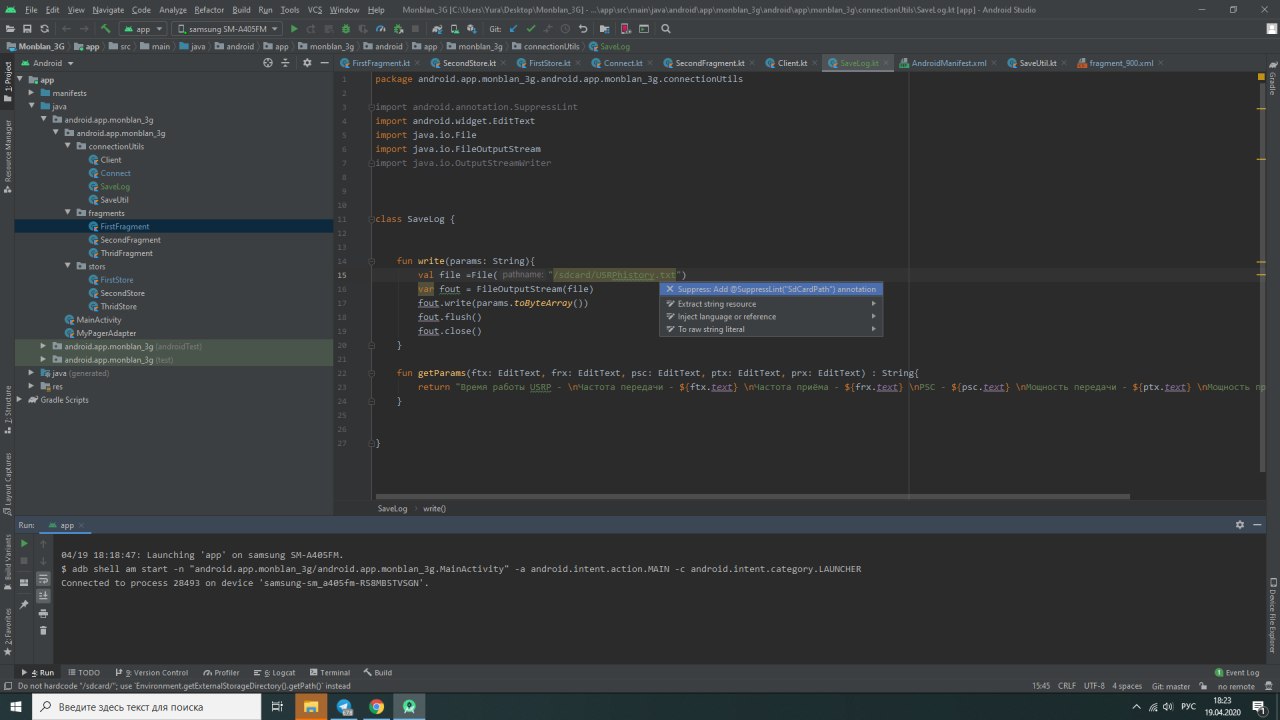Open the TODO tool window
The height and width of the screenshot is (720, 1280).
click(83, 672)
